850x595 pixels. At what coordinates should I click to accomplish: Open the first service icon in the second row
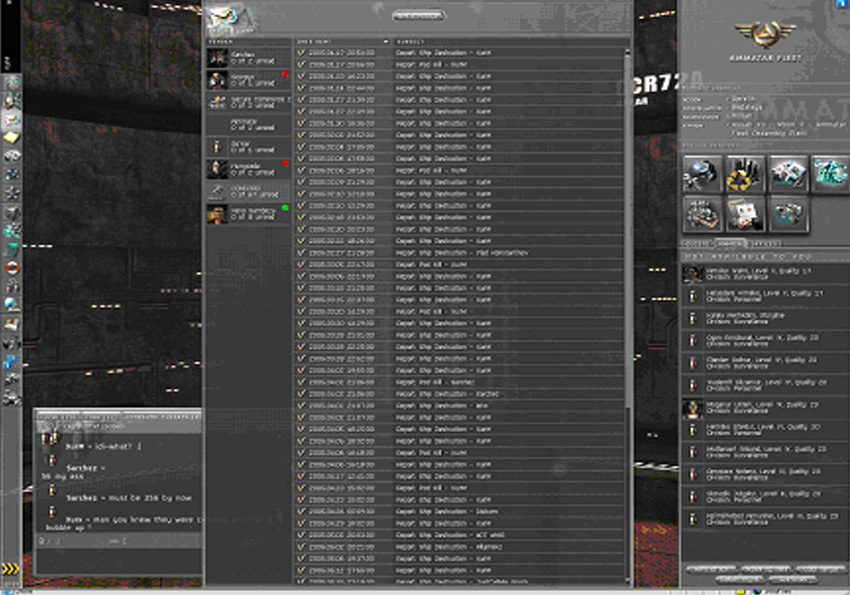703,214
